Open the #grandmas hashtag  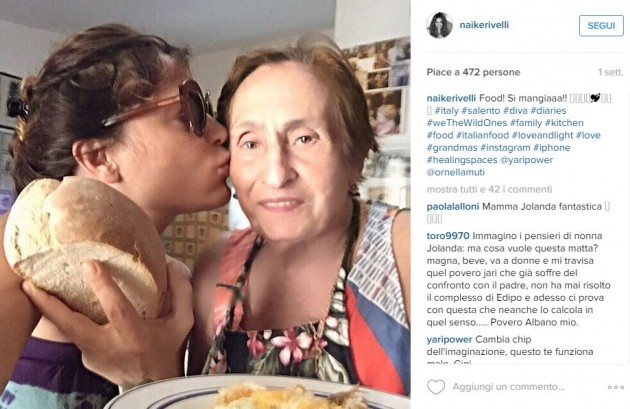coord(452,148)
